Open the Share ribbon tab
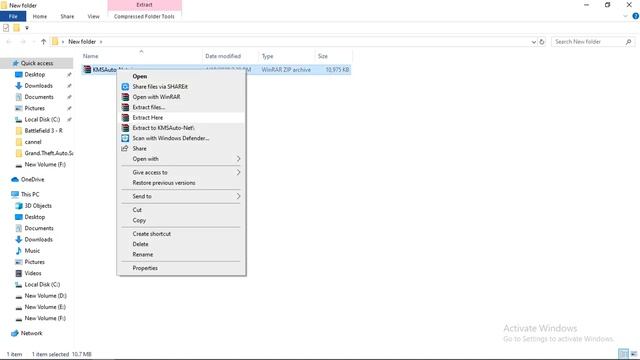This screenshot has width=640, height=360. click(x=67, y=16)
